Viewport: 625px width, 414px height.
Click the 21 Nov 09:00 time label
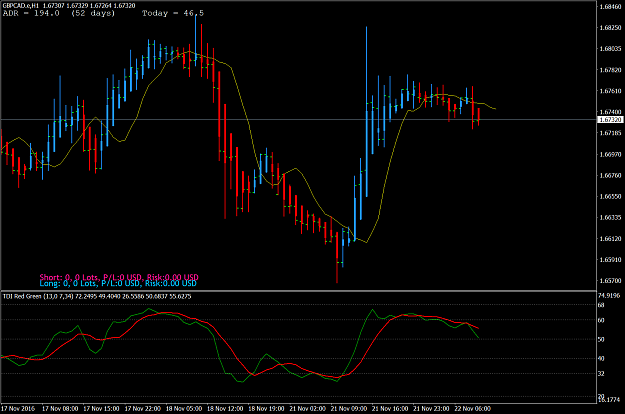point(349,409)
